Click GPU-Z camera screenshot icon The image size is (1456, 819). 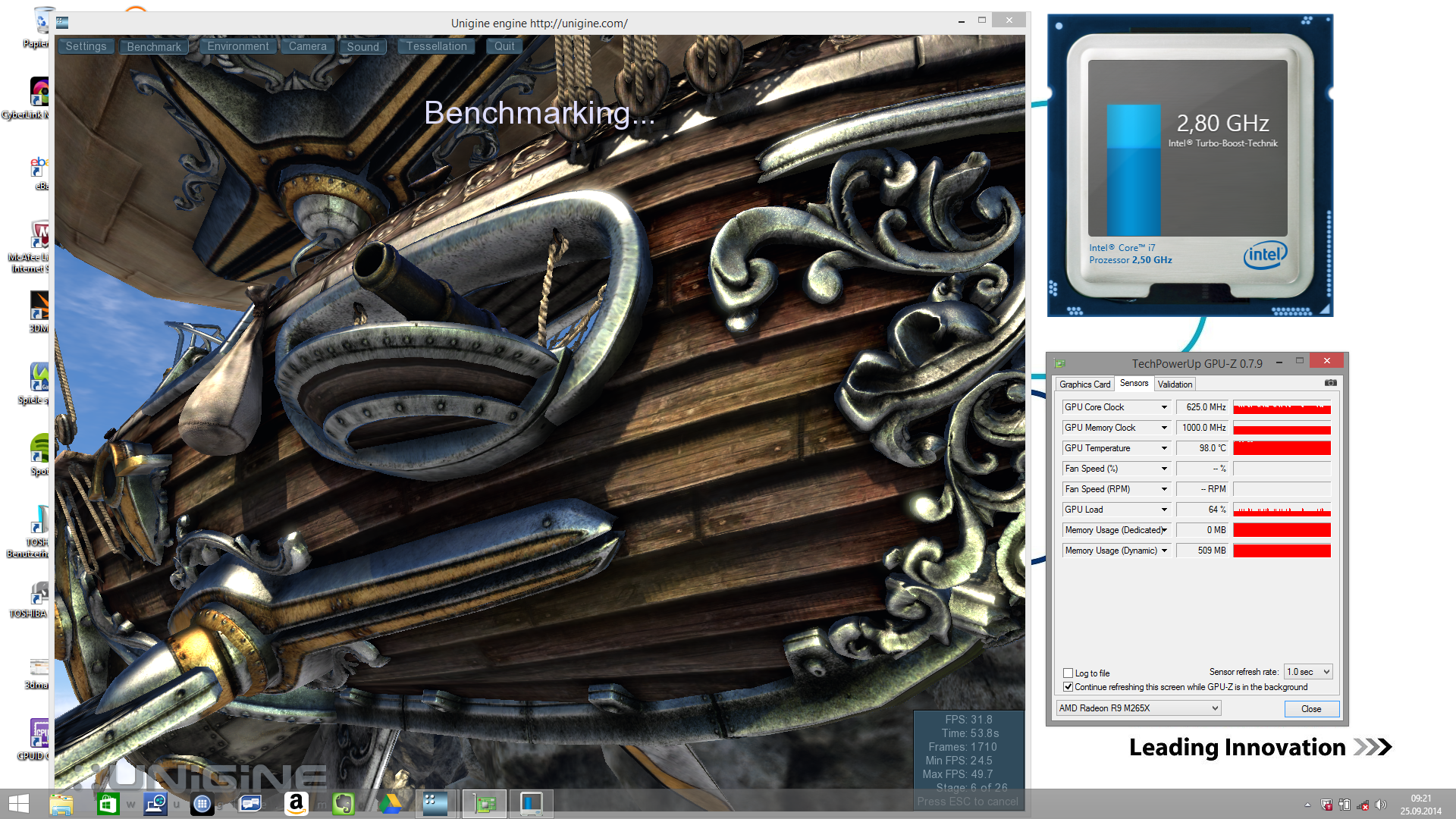[1330, 383]
